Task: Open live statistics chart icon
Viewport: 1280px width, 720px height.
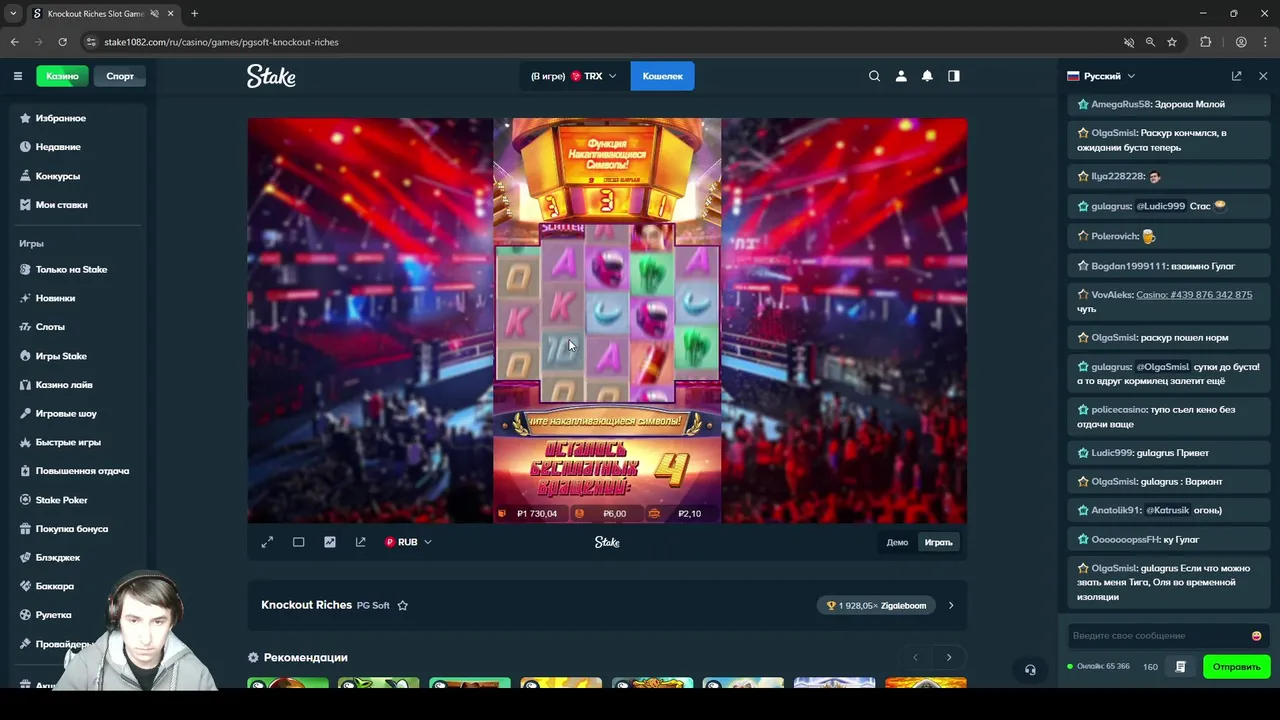Action: coord(330,542)
